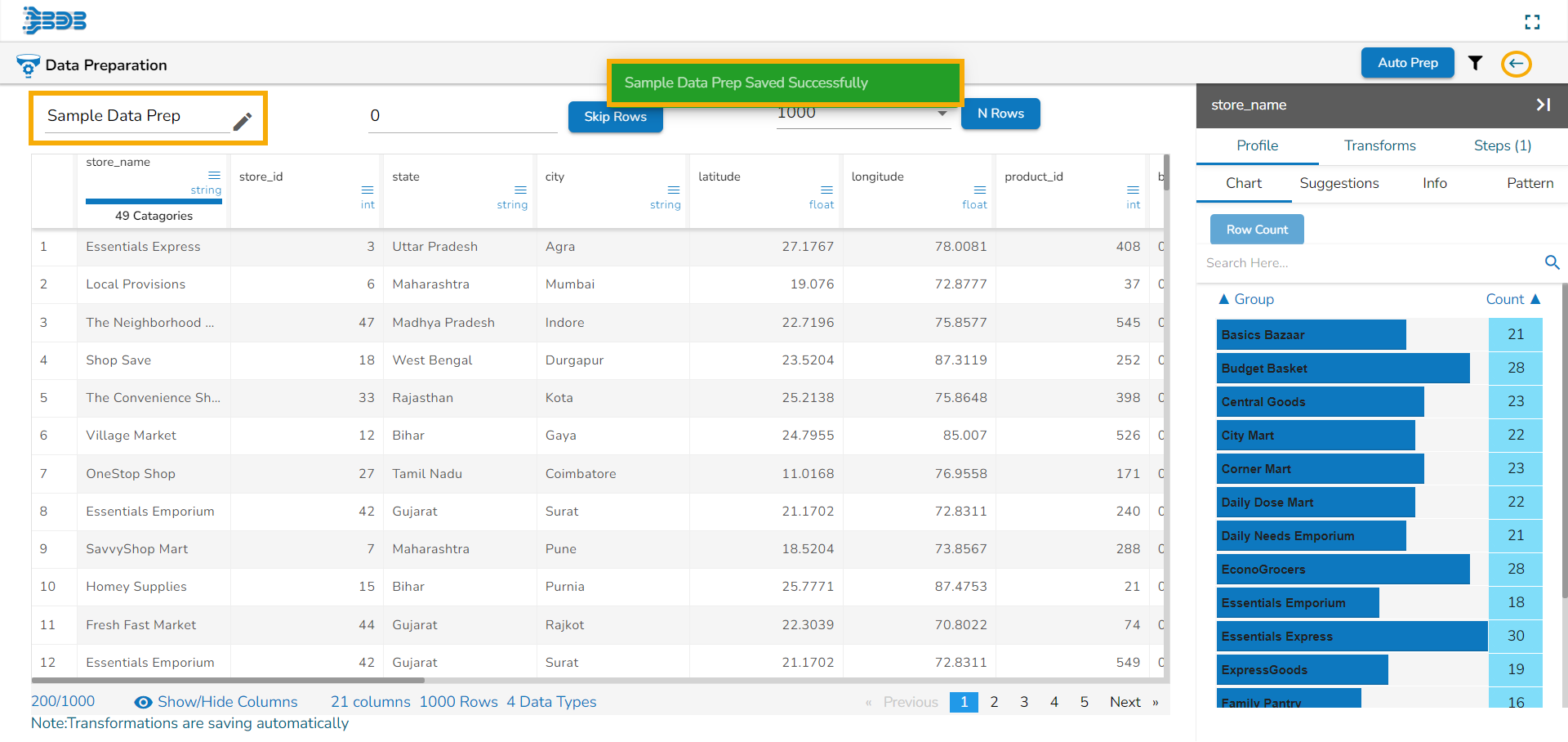Click the filter funnel icon
Image resolution: width=1568 pixels, height=742 pixels.
pyautogui.click(x=1475, y=63)
